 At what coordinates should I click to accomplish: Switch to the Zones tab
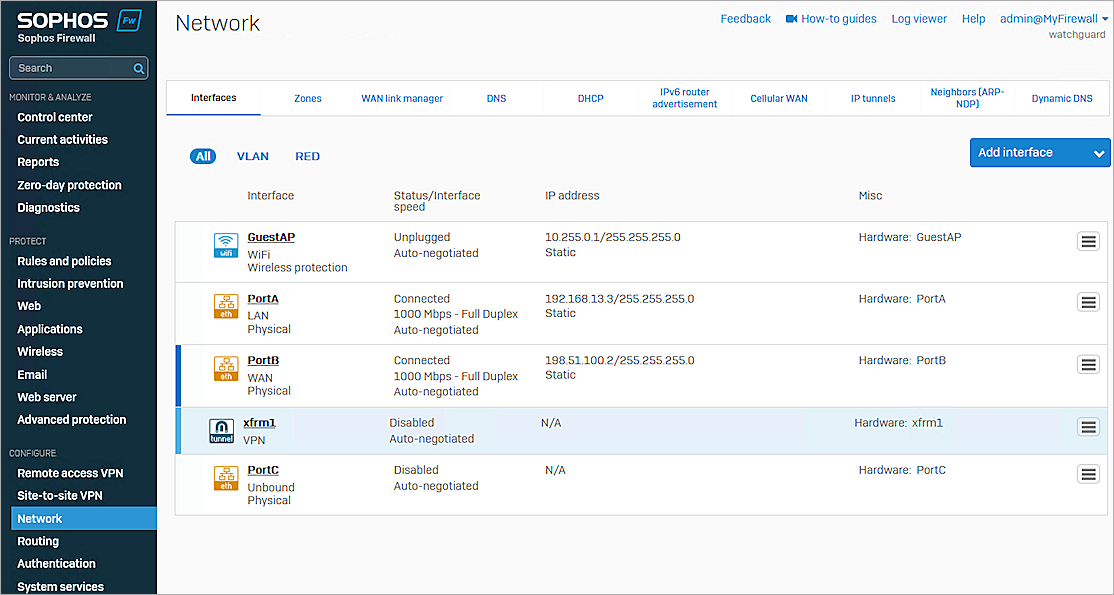tap(307, 98)
